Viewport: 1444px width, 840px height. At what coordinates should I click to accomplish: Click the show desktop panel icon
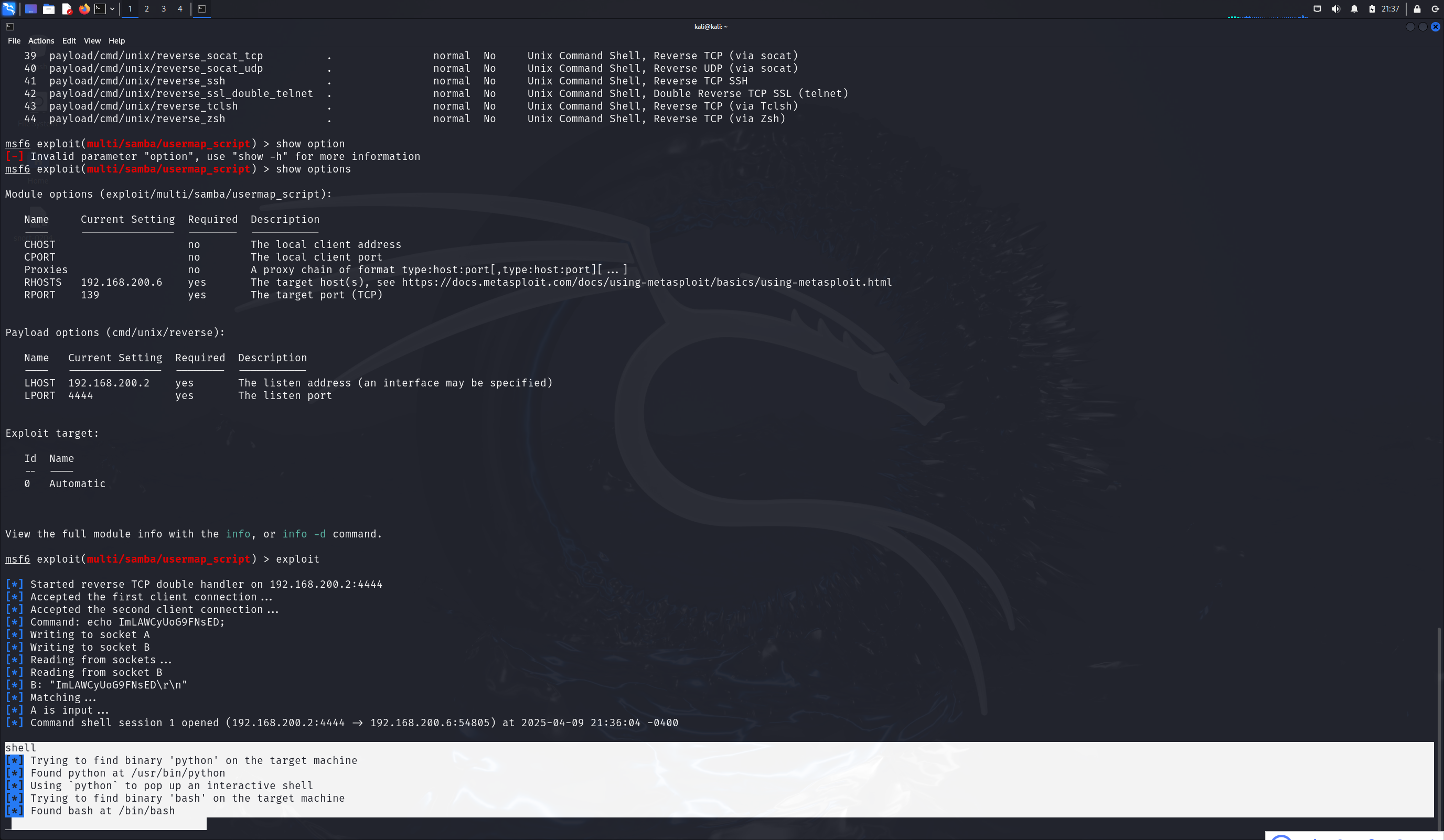[x=31, y=8]
